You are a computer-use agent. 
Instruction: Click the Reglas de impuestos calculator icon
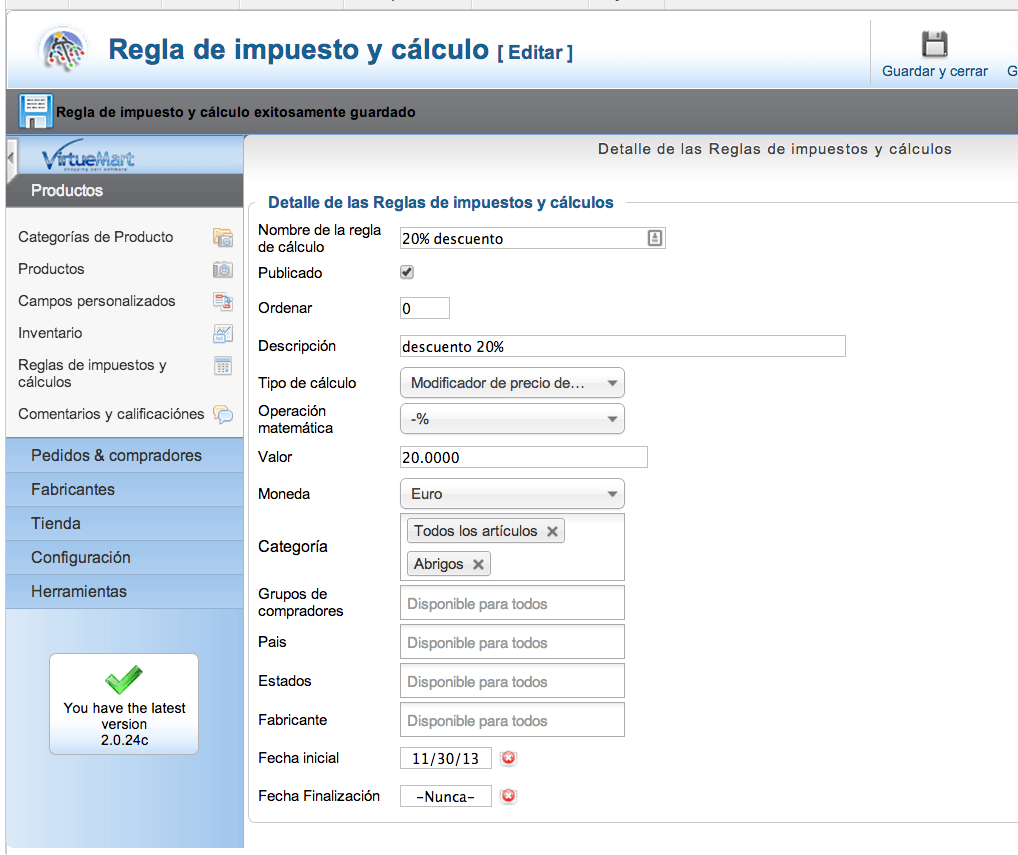[223, 366]
